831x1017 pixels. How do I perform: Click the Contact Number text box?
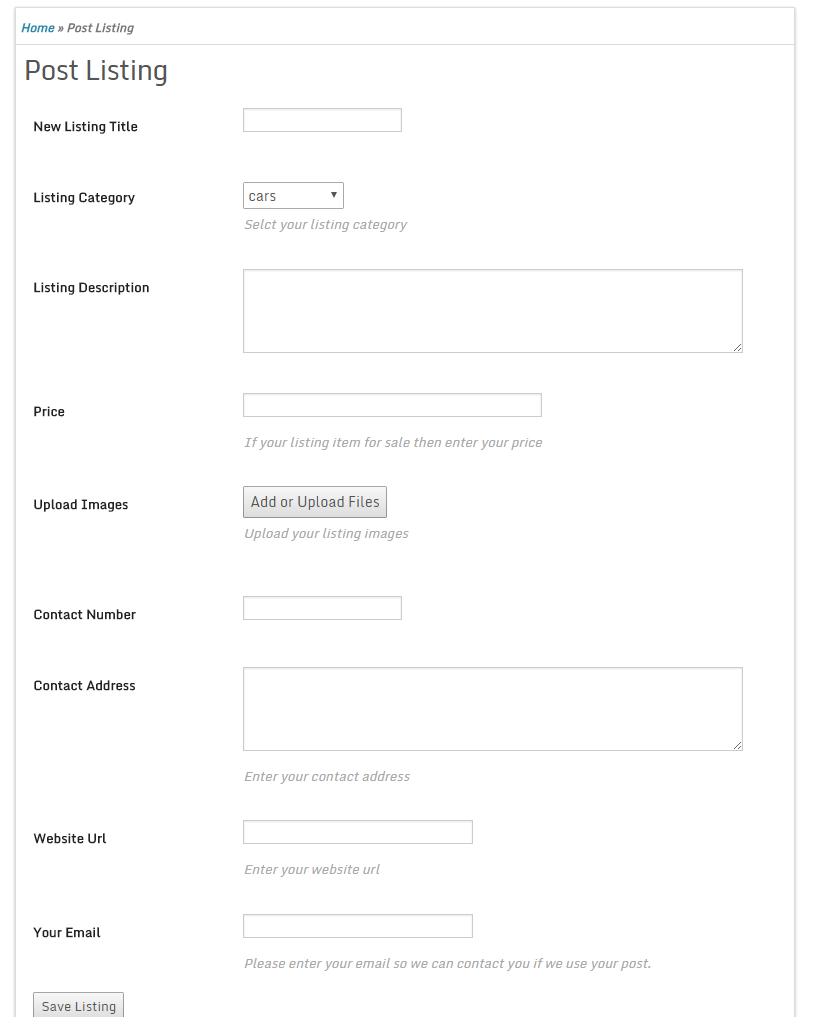pyautogui.click(x=322, y=608)
